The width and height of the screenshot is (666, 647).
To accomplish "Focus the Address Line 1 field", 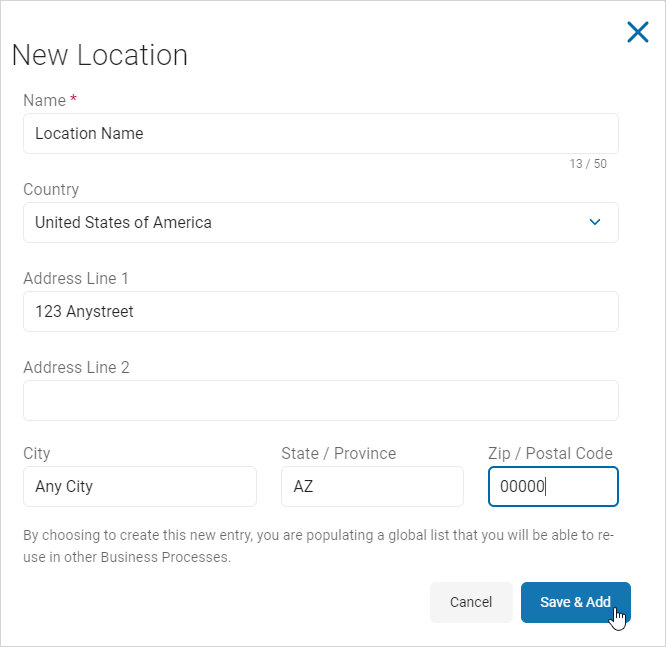I will click(x=320, y=311).
